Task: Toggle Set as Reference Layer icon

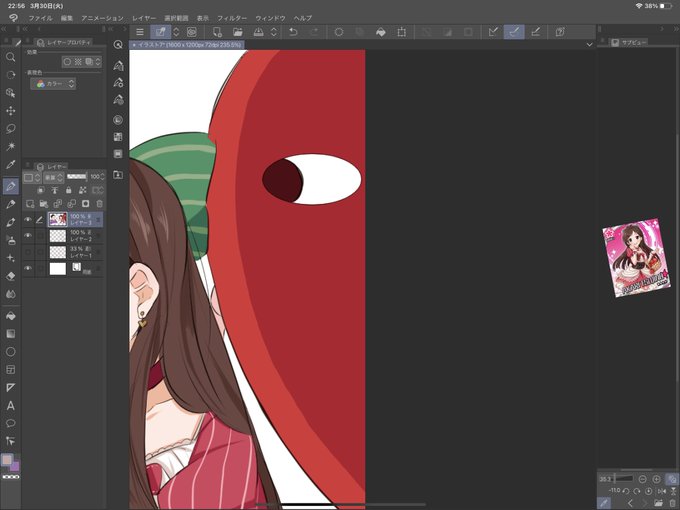Action: tap(55, 190)
